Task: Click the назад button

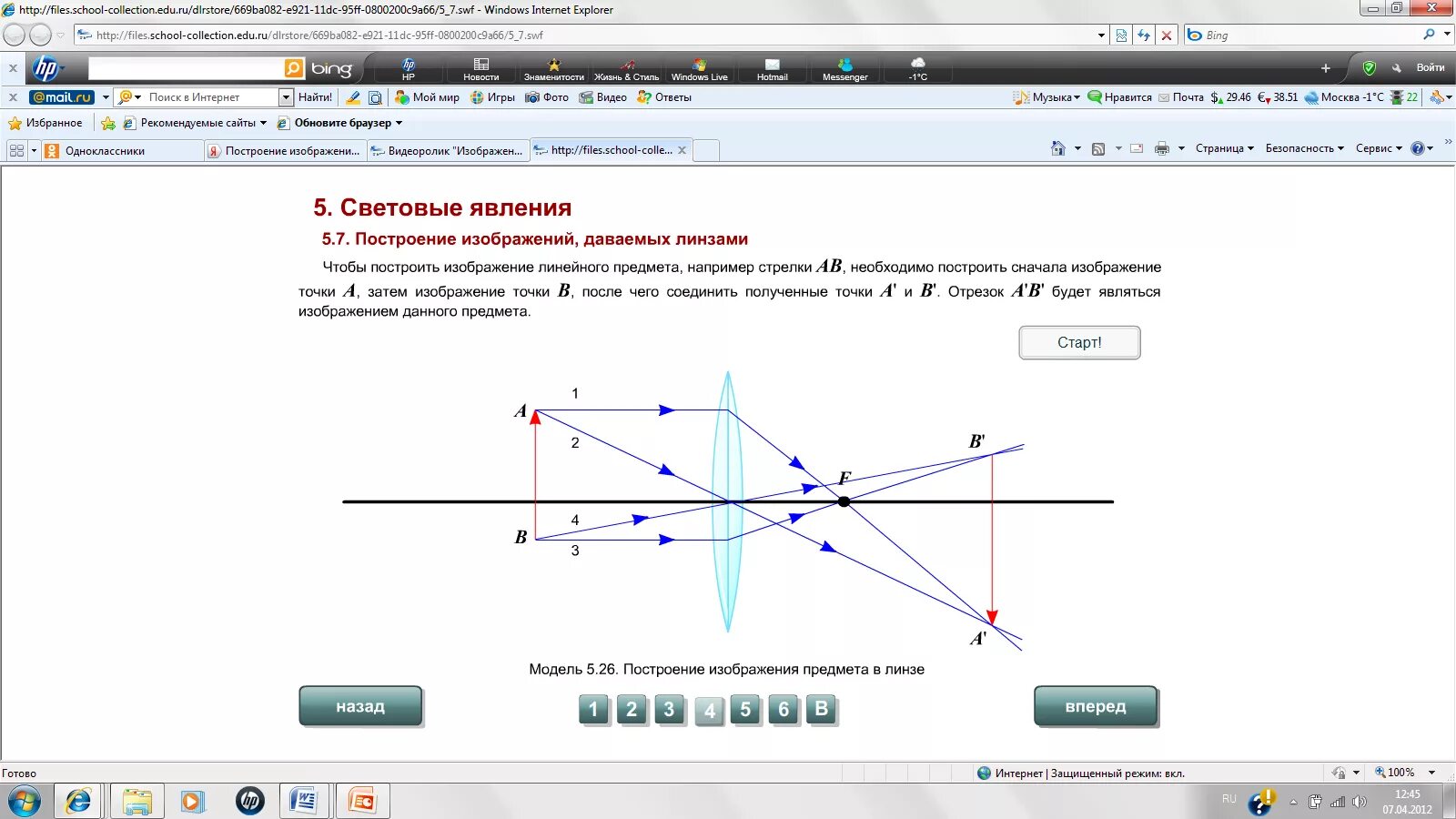Action: pyautogui.click(x=360, y=706)
